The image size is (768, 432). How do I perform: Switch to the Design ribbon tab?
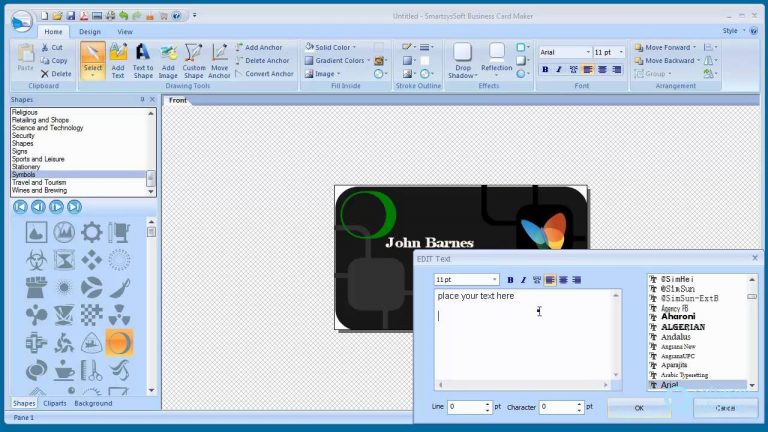(x=90, y=32)
